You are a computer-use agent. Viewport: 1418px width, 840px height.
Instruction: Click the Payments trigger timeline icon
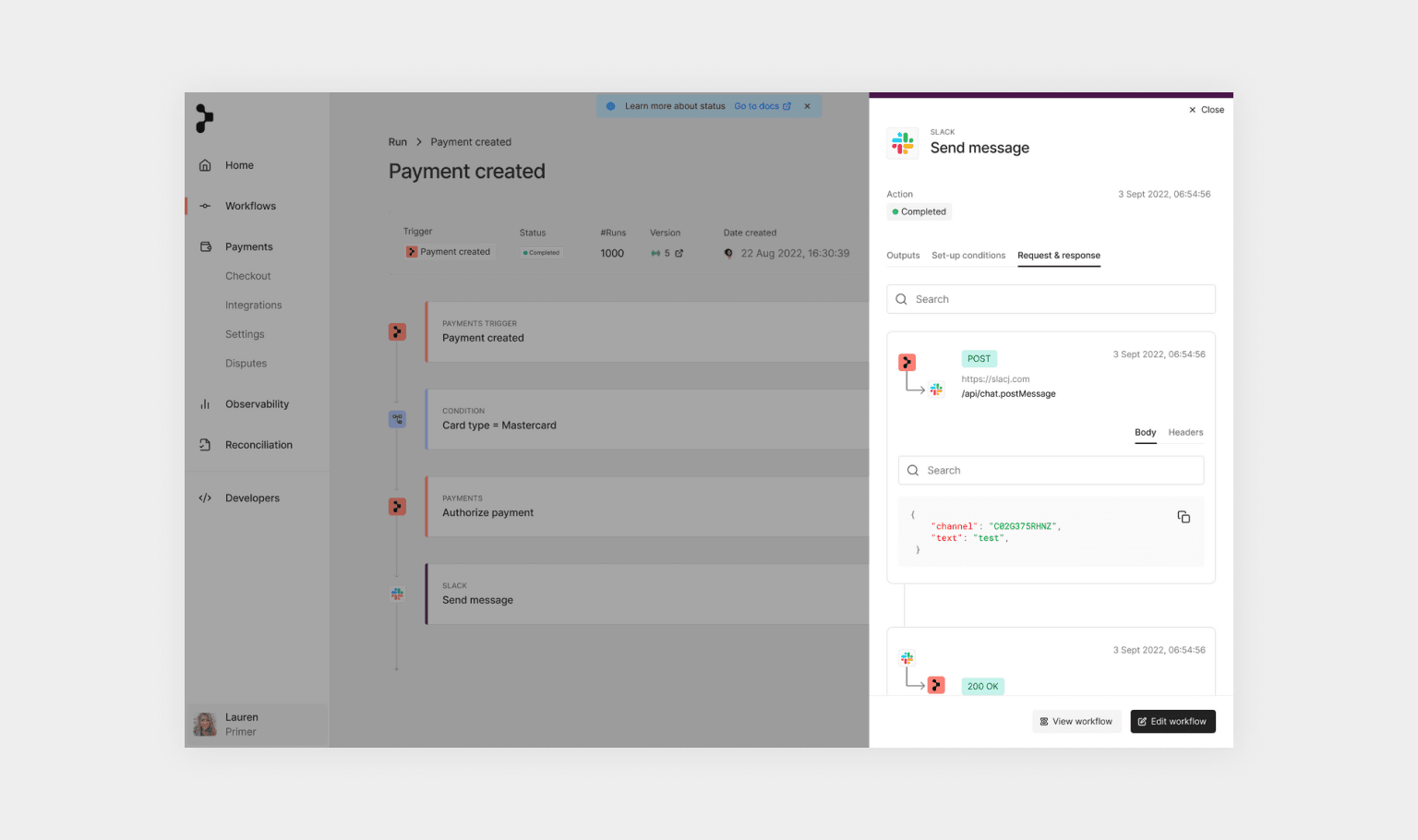click(397, 331)
